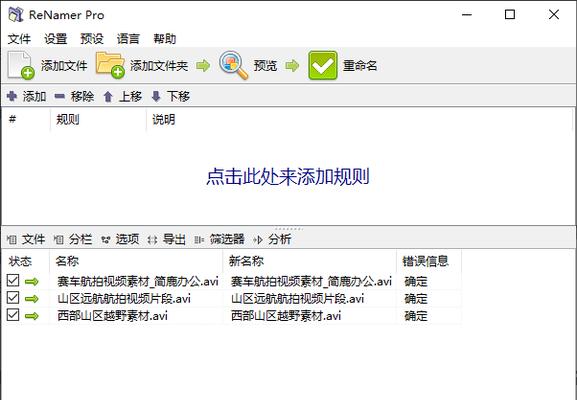Open the 文件 dropdown in the files toolbar
The height and width of the screenshot is (400, 577).
(x=26, y=240)
